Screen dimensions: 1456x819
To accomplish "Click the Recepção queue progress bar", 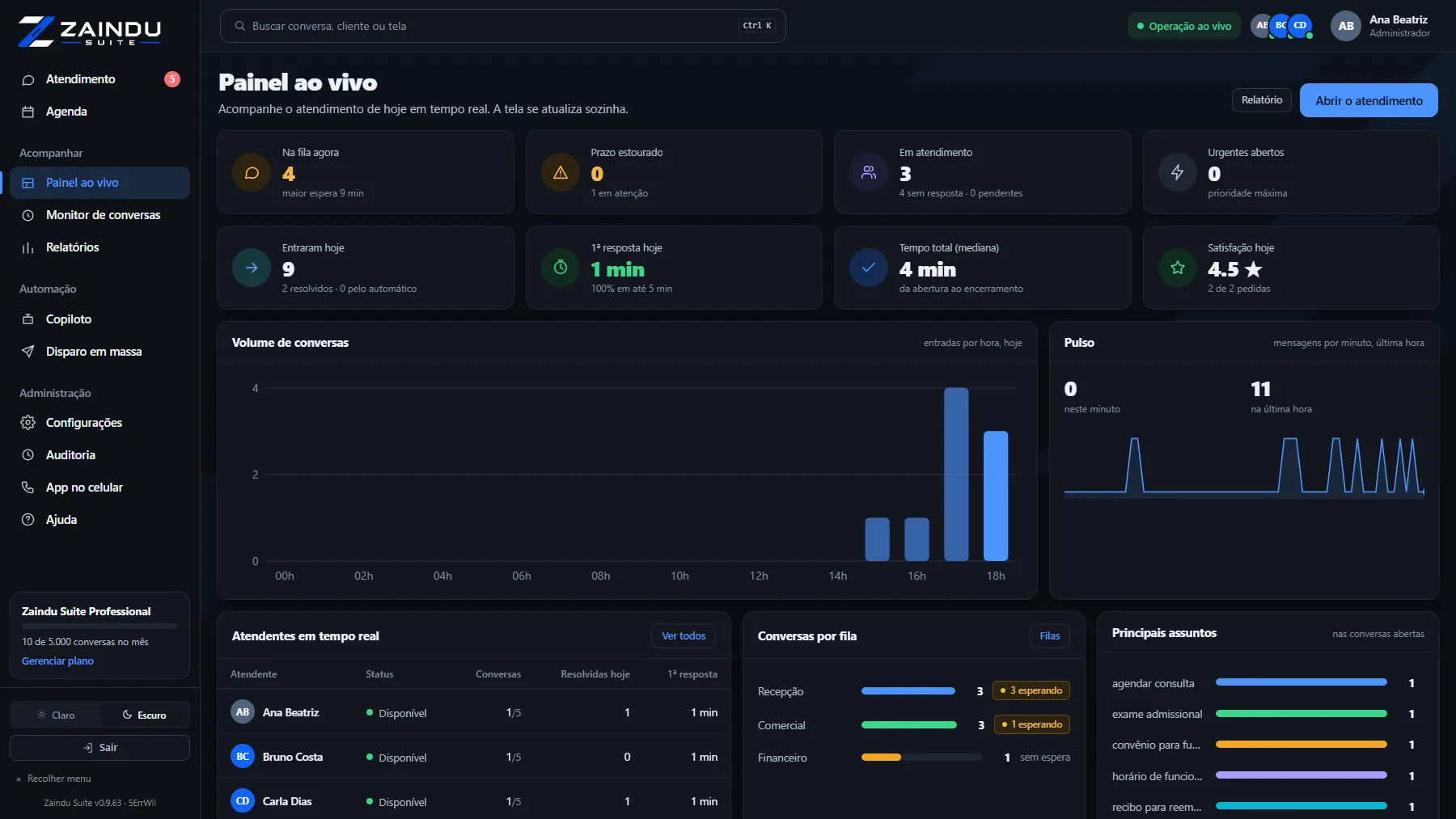I will pos(908,691).
